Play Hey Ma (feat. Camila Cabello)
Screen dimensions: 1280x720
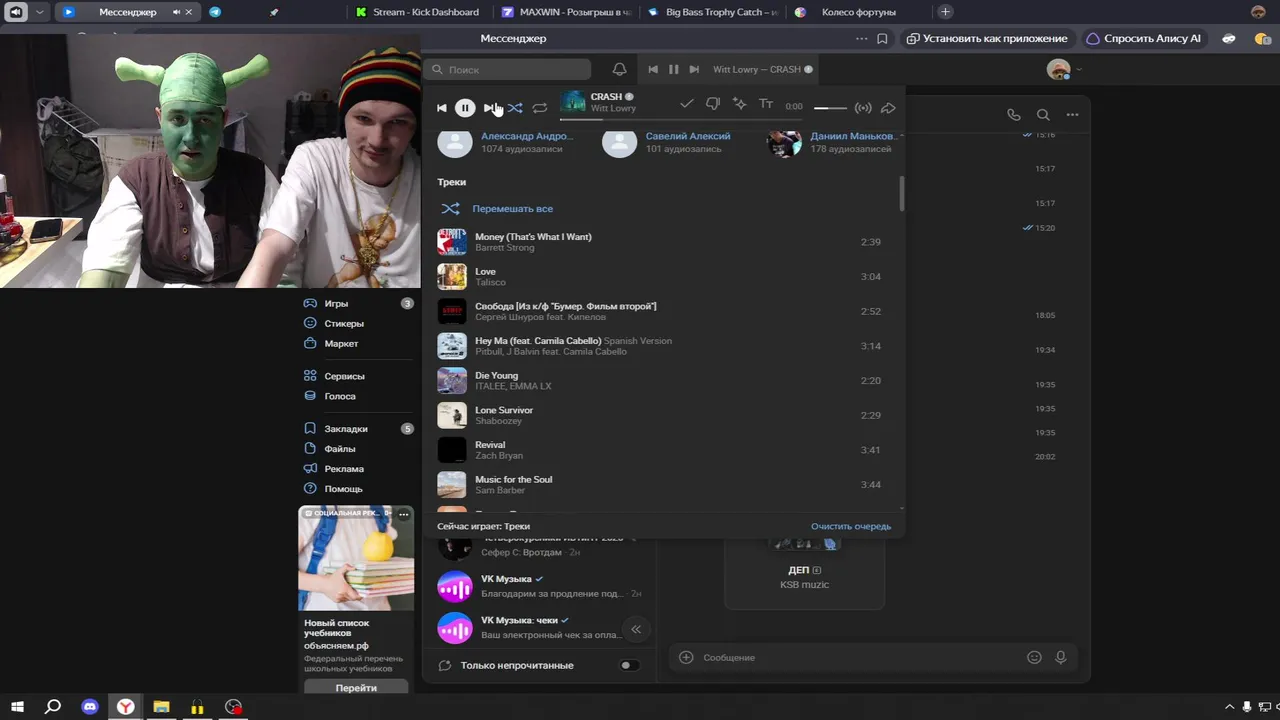tap(661, 346)
